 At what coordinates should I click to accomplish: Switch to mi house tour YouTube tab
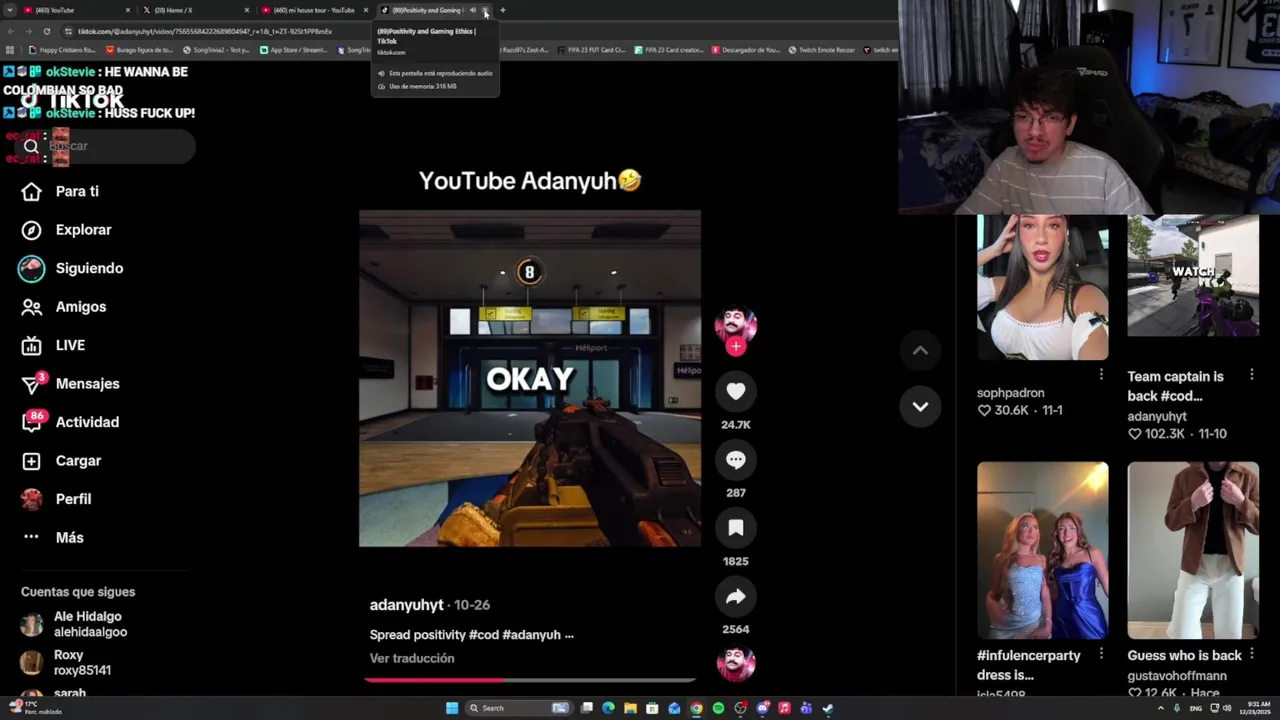point(313,10)
